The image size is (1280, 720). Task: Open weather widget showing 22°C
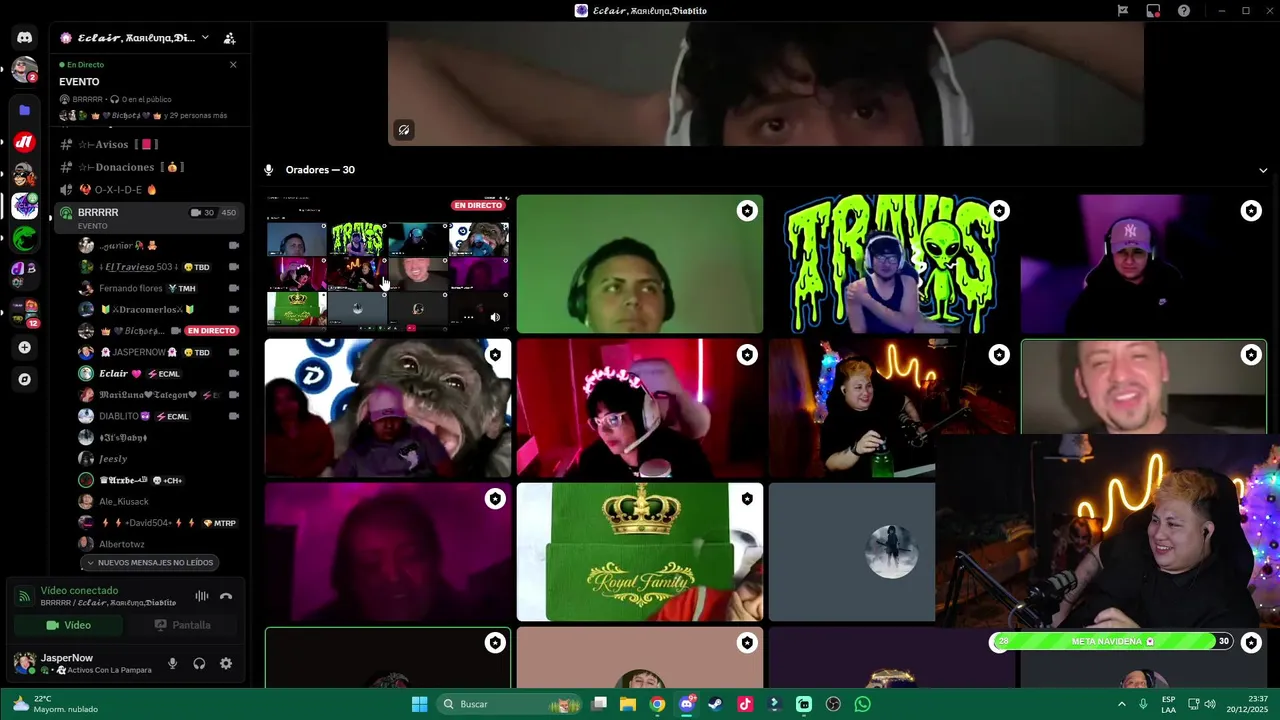point(55,704)
